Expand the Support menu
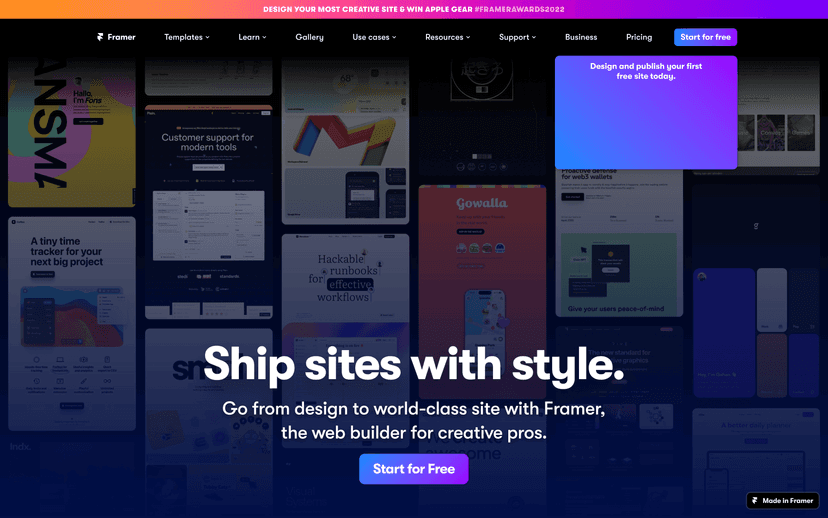This screenshot has height=518, width=828. click(x=517, y=37)
